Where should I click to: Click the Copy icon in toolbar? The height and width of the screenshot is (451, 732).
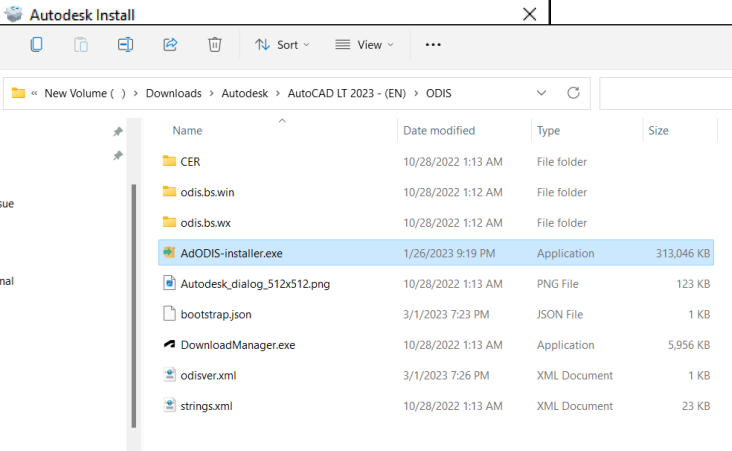click(x=36, y=44)
